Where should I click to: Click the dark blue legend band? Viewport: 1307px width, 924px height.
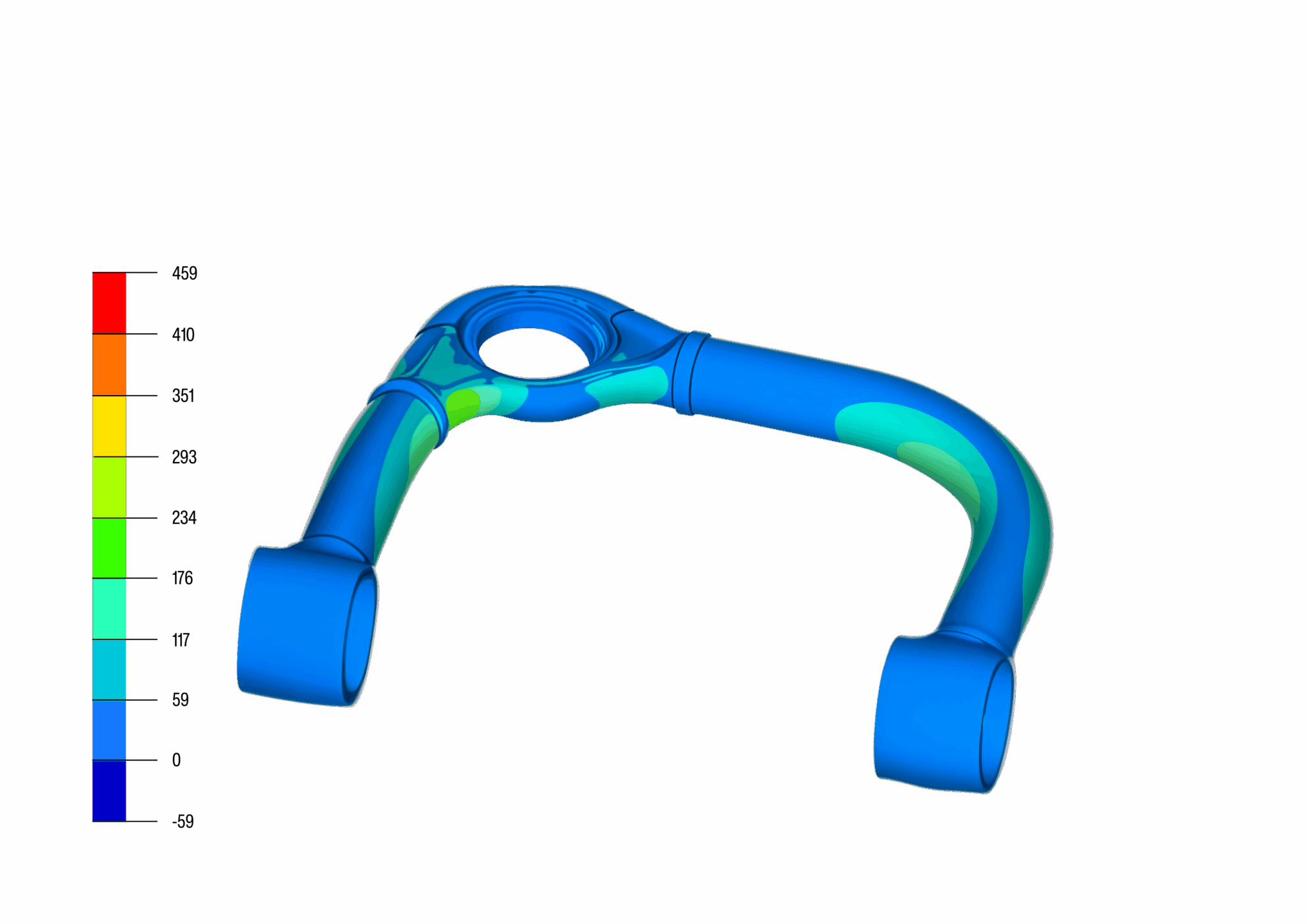click(109, 791)
